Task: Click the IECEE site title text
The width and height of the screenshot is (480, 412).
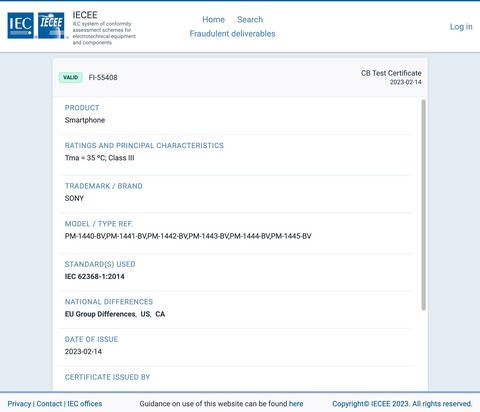Action: [85, 15]
